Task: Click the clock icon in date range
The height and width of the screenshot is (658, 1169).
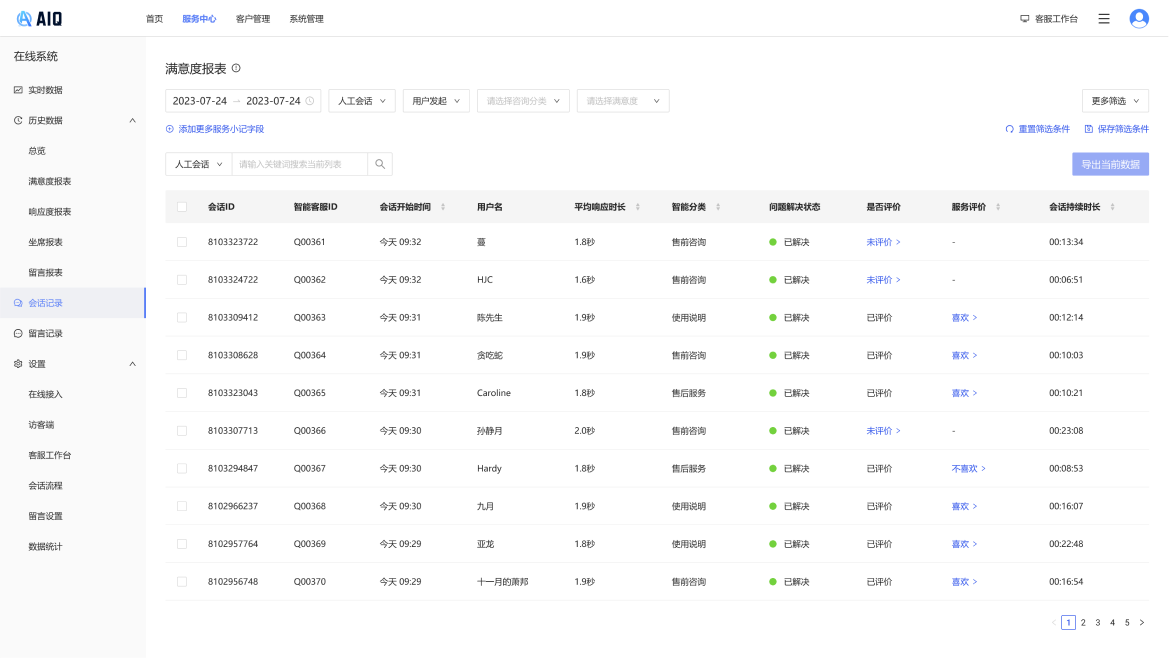Action: pos(310,101)
